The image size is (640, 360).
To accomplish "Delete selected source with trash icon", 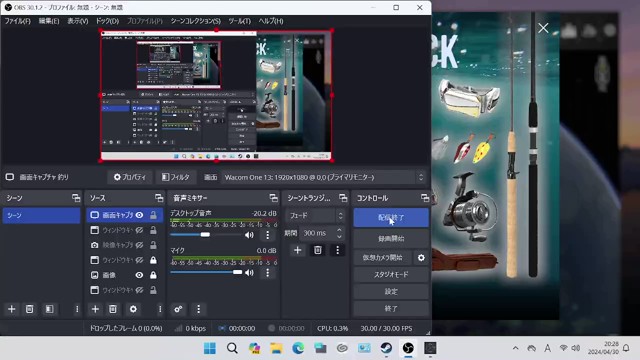I will (113, 309).
